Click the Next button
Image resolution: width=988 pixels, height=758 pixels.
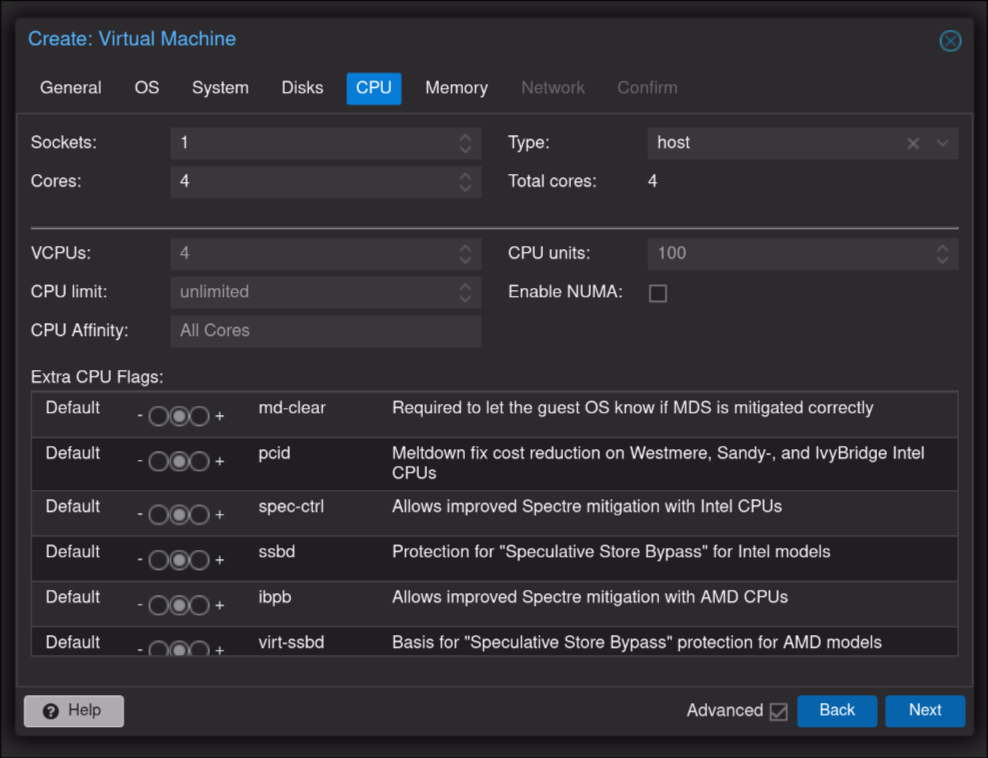tap(925, 710)
